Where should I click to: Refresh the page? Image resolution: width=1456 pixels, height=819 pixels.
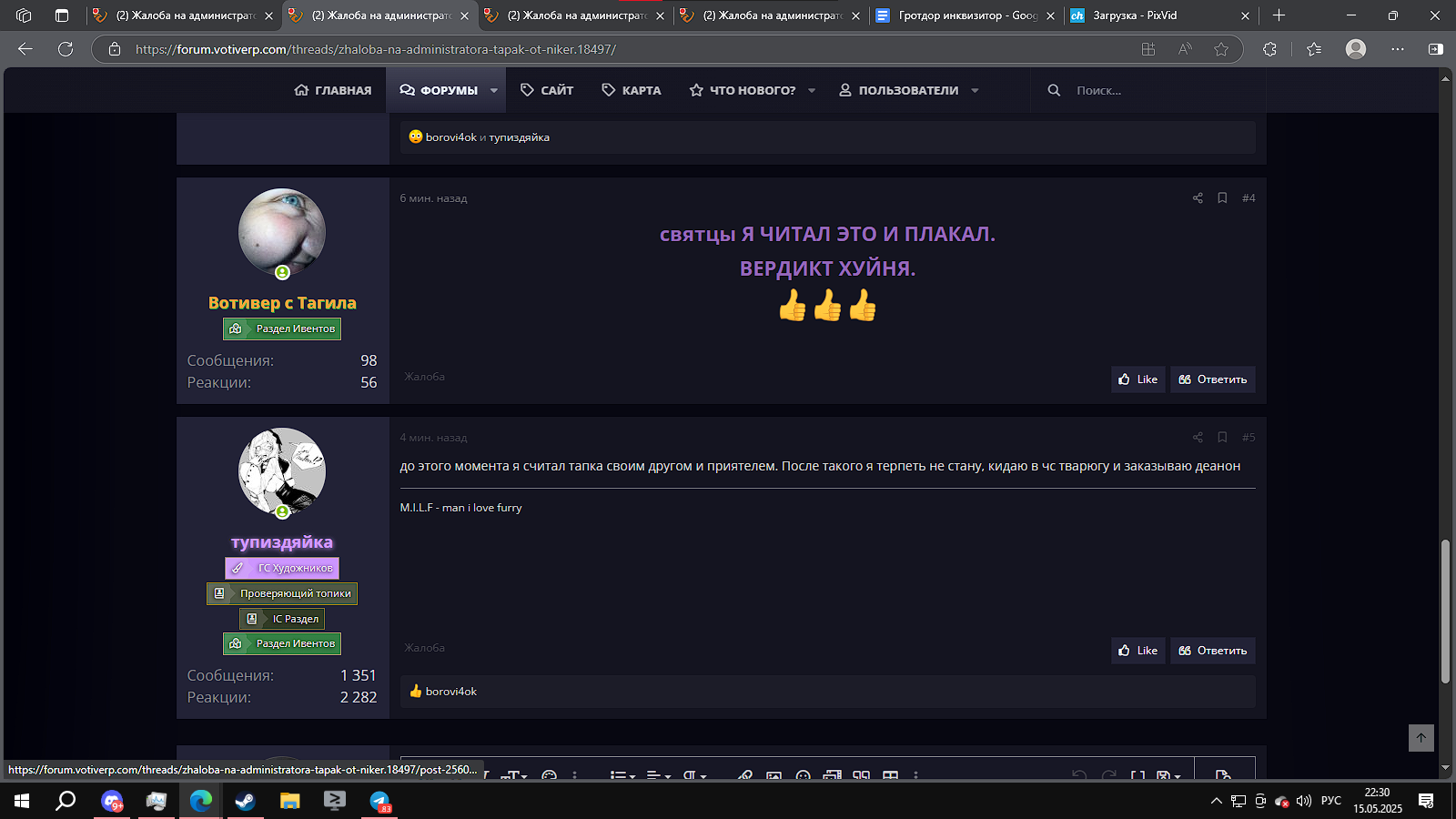click(66, 49)
